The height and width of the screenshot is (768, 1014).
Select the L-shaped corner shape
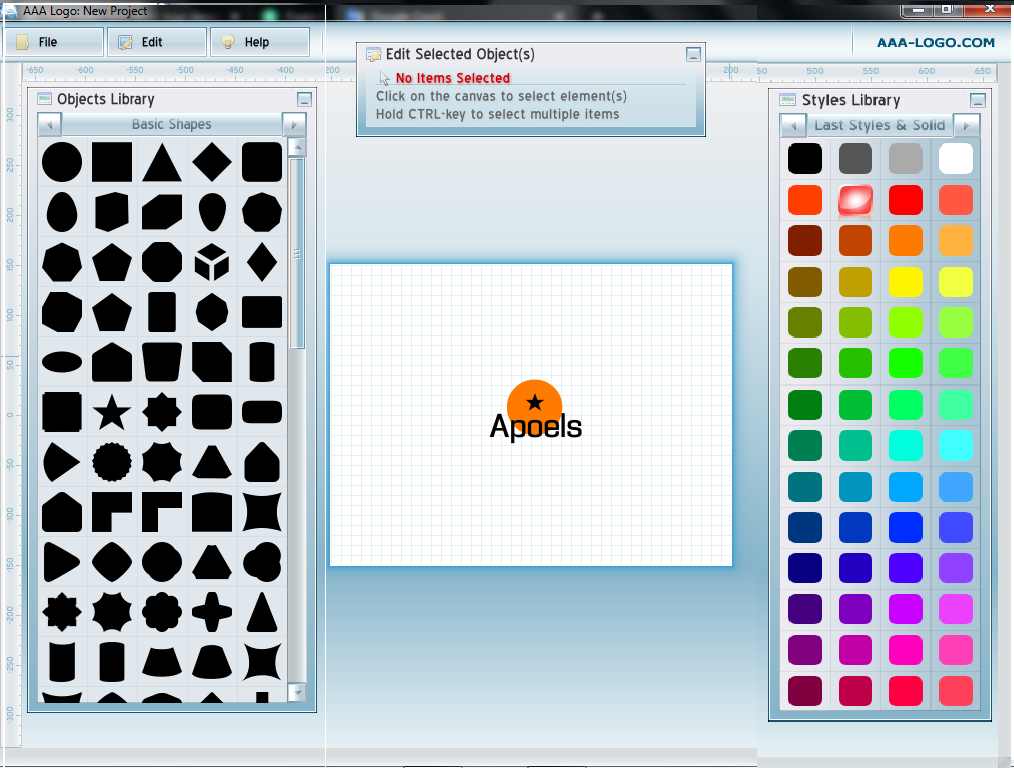112,511
